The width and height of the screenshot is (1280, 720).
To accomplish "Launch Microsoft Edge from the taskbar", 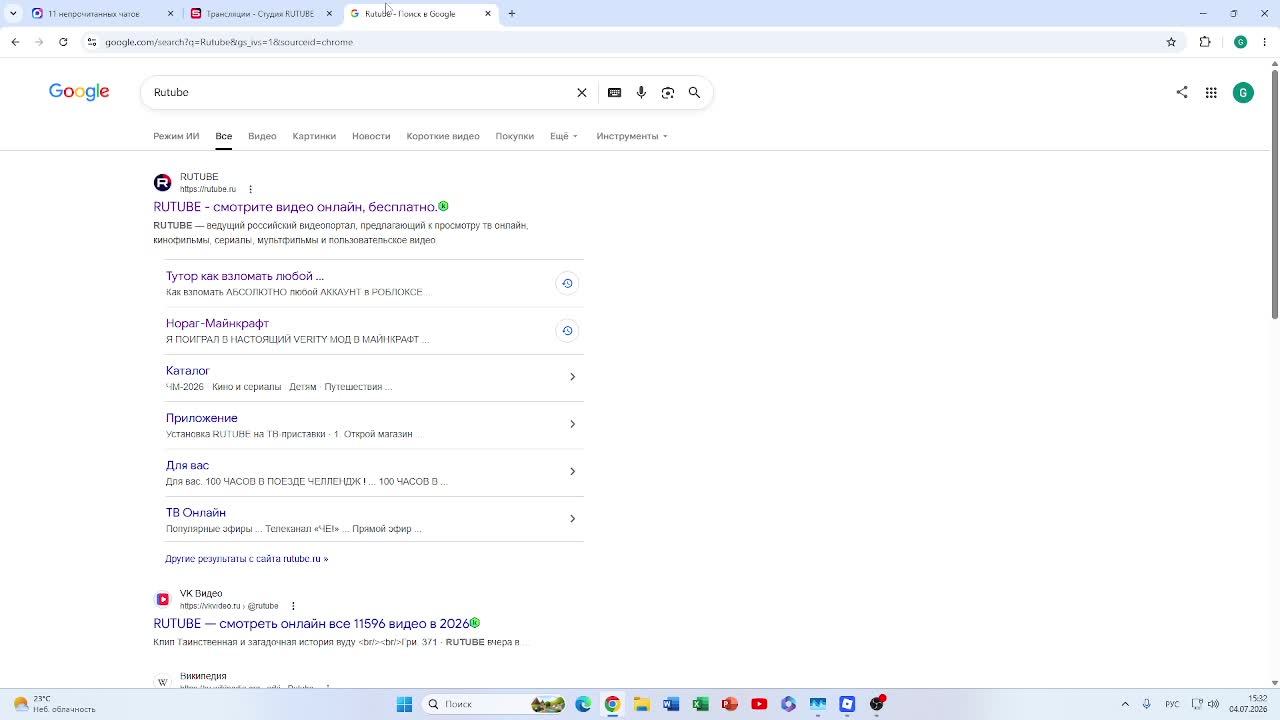I will click(x=583, y=704).
